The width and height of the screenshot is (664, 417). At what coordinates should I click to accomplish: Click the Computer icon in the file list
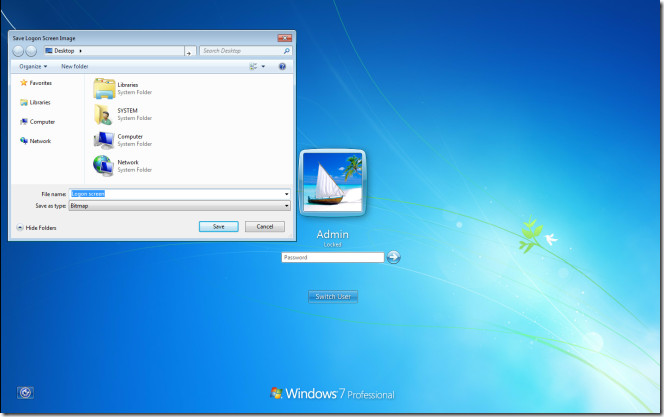coord(104,140)
